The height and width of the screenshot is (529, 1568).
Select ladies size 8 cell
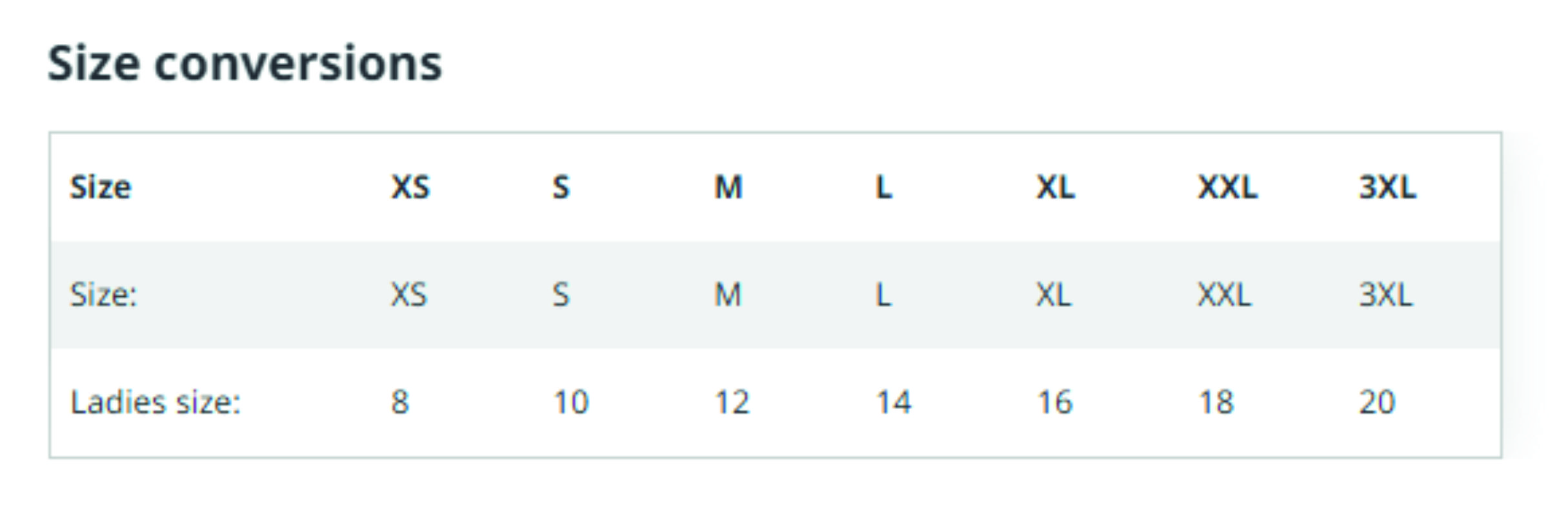[400, 402]
